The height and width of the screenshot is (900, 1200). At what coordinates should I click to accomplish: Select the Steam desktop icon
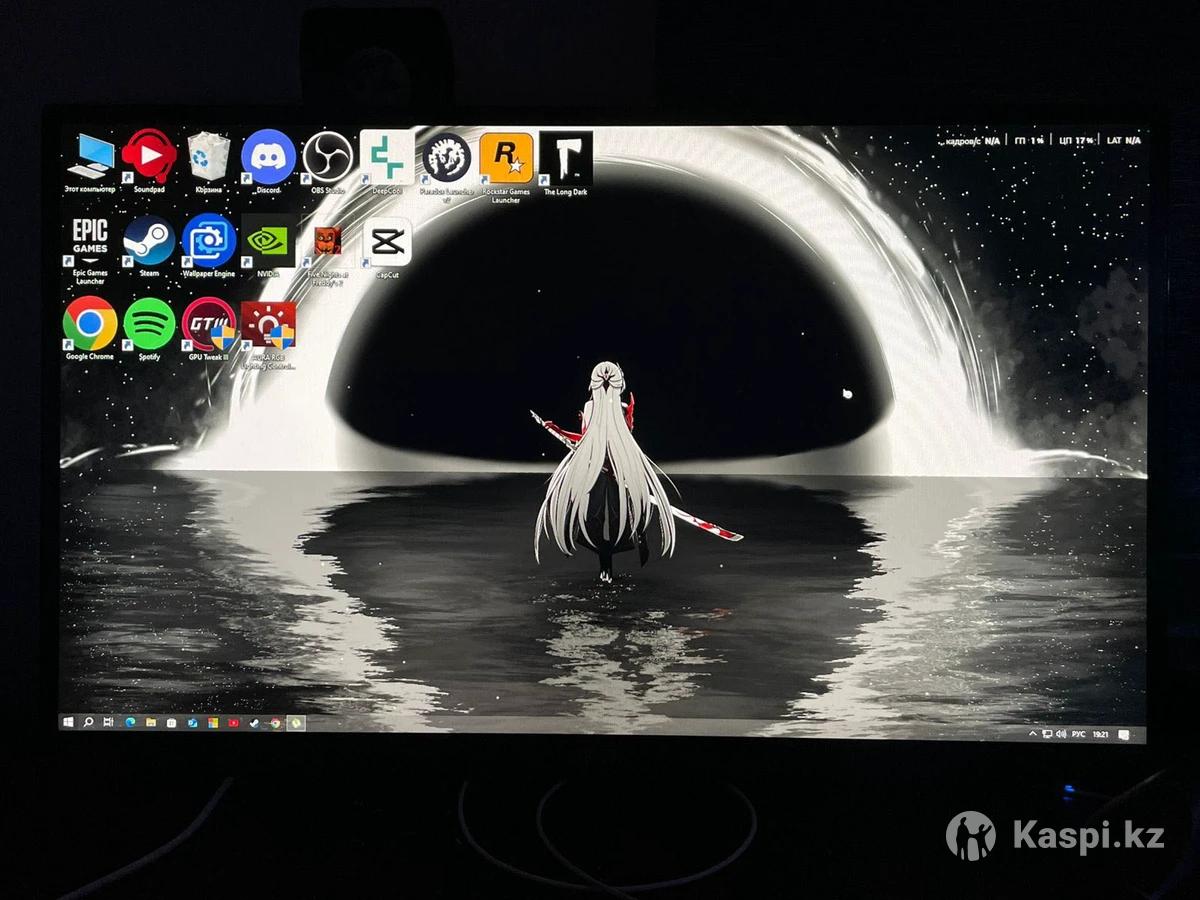(x=149, y=242)
